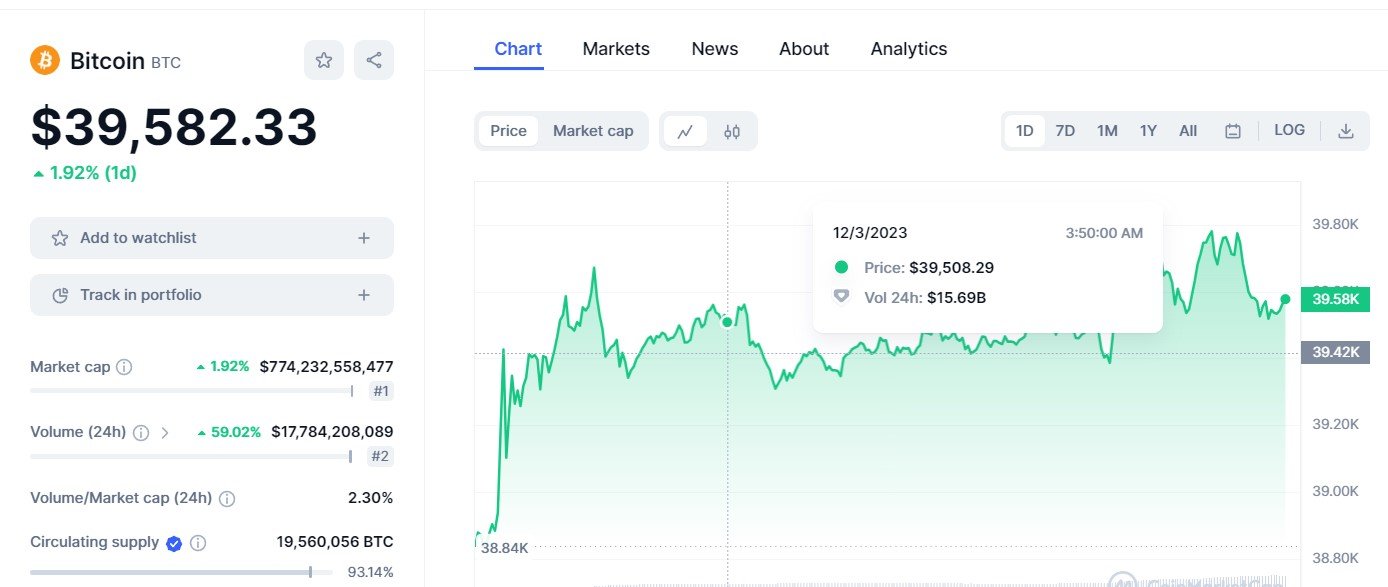Switch to line chart view icon

tap(685, 131)
